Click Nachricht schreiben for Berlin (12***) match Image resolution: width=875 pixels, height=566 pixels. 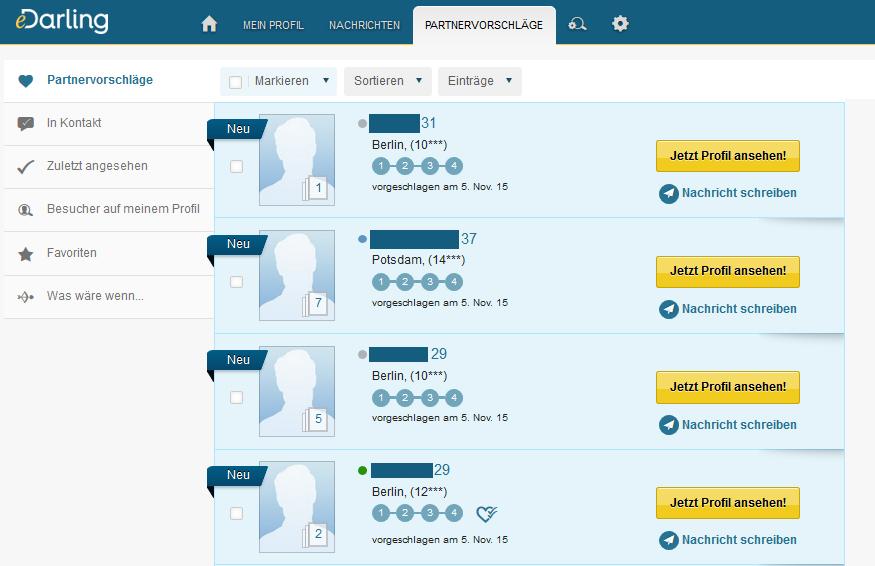coord(739,540)
